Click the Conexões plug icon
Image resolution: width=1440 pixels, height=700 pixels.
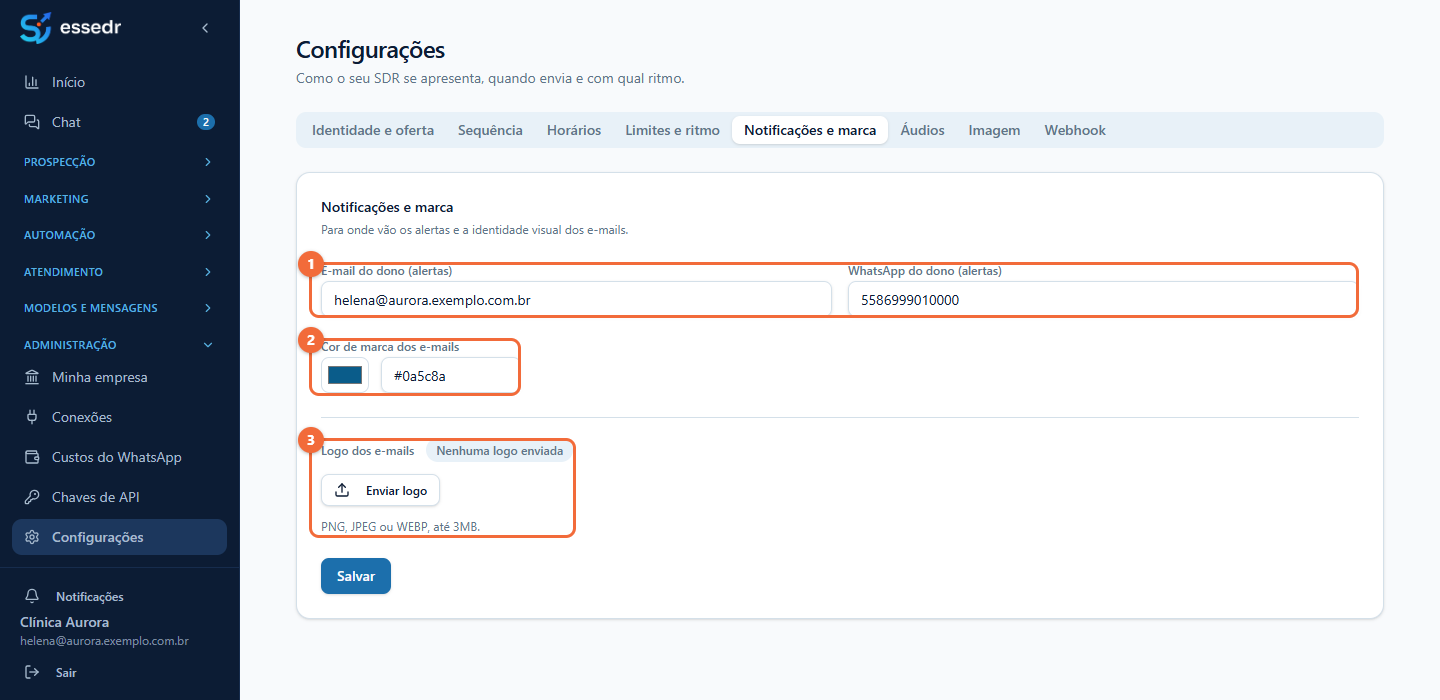[32, 417]
